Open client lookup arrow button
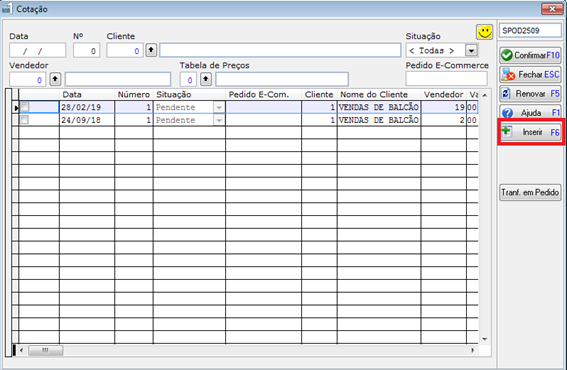567x370 pixels. pos(151,50)
